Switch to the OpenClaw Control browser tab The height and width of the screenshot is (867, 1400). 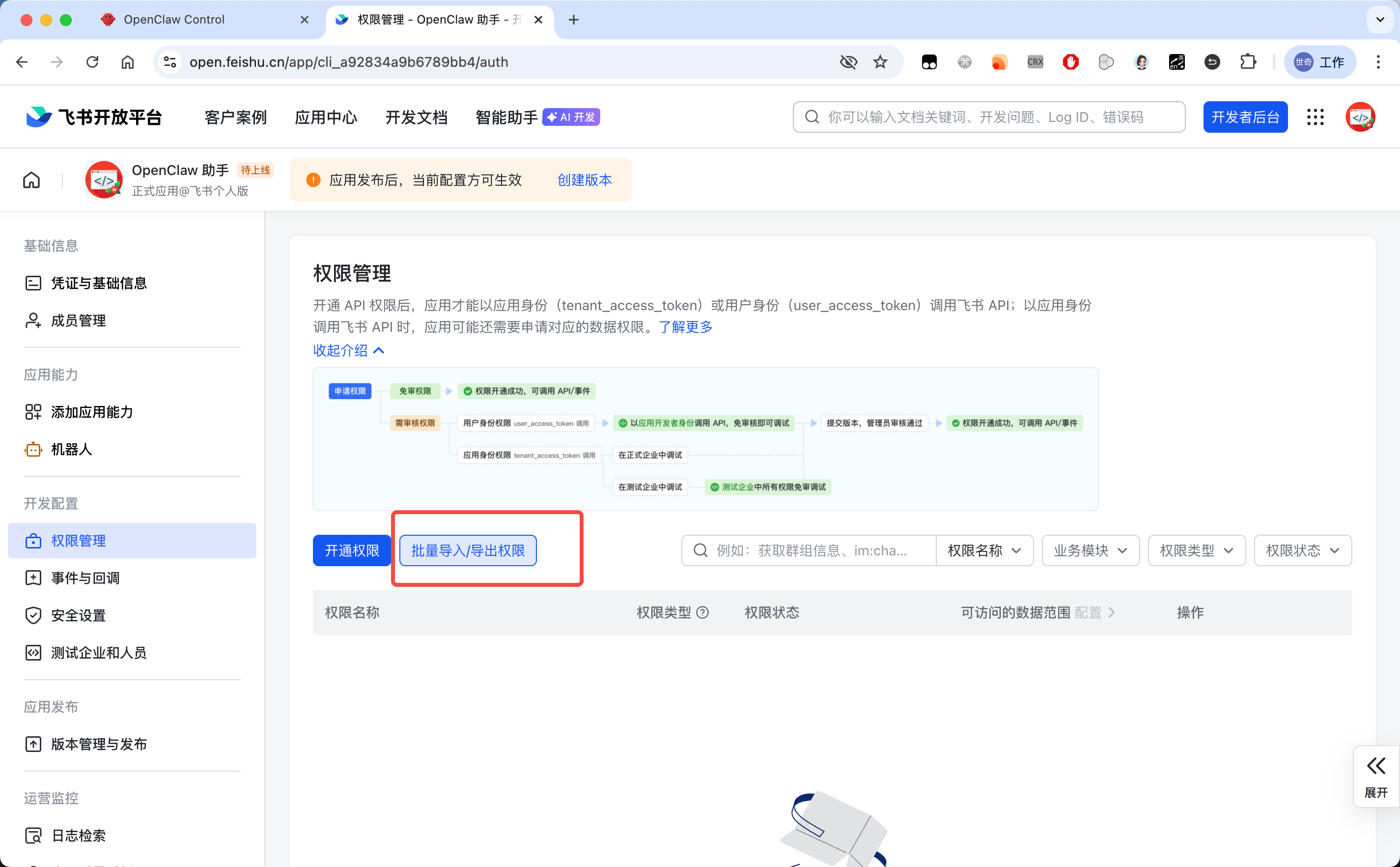[173, 19]
